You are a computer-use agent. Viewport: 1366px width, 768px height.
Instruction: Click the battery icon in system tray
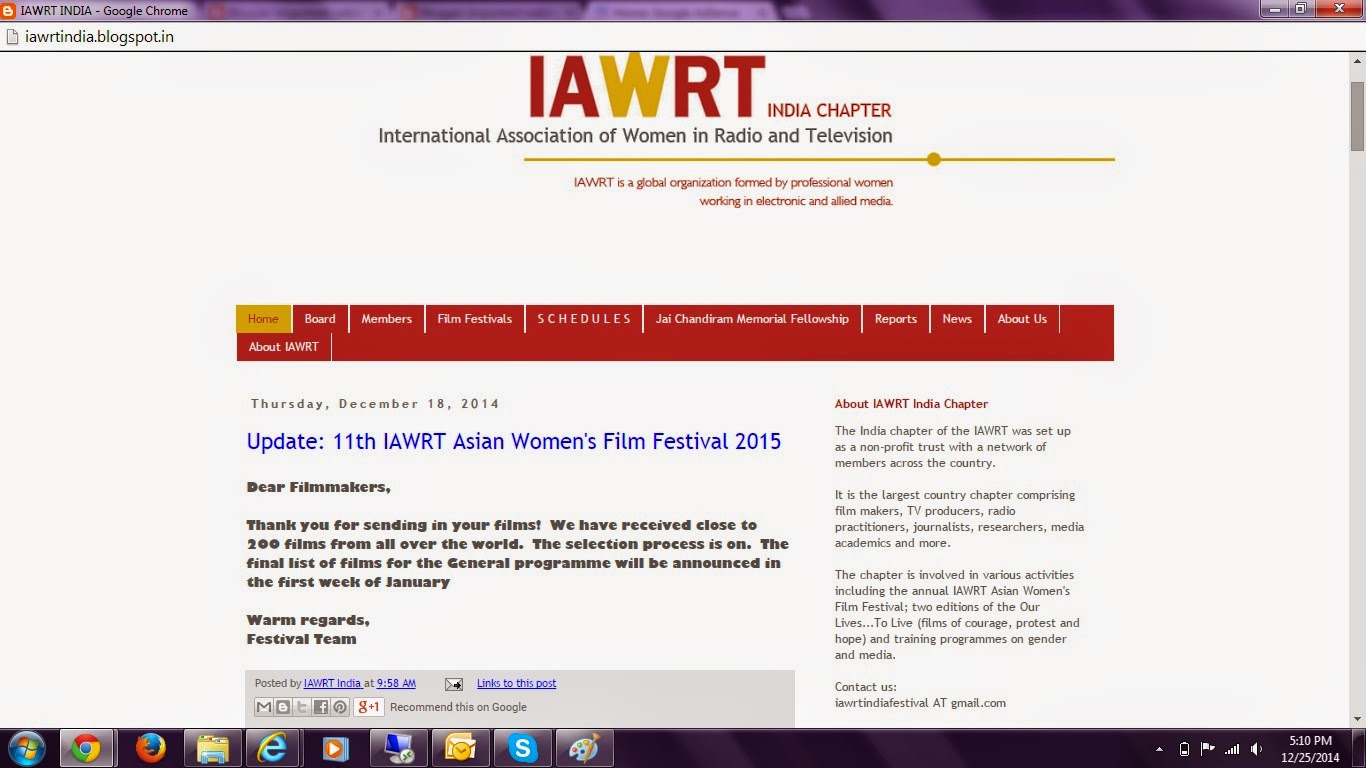1184,749
